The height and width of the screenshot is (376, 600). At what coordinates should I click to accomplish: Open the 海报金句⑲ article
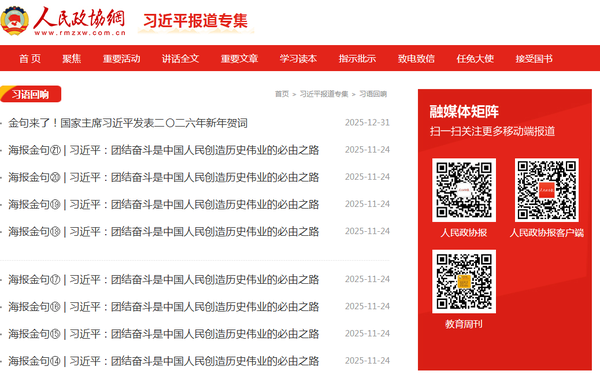164,204
